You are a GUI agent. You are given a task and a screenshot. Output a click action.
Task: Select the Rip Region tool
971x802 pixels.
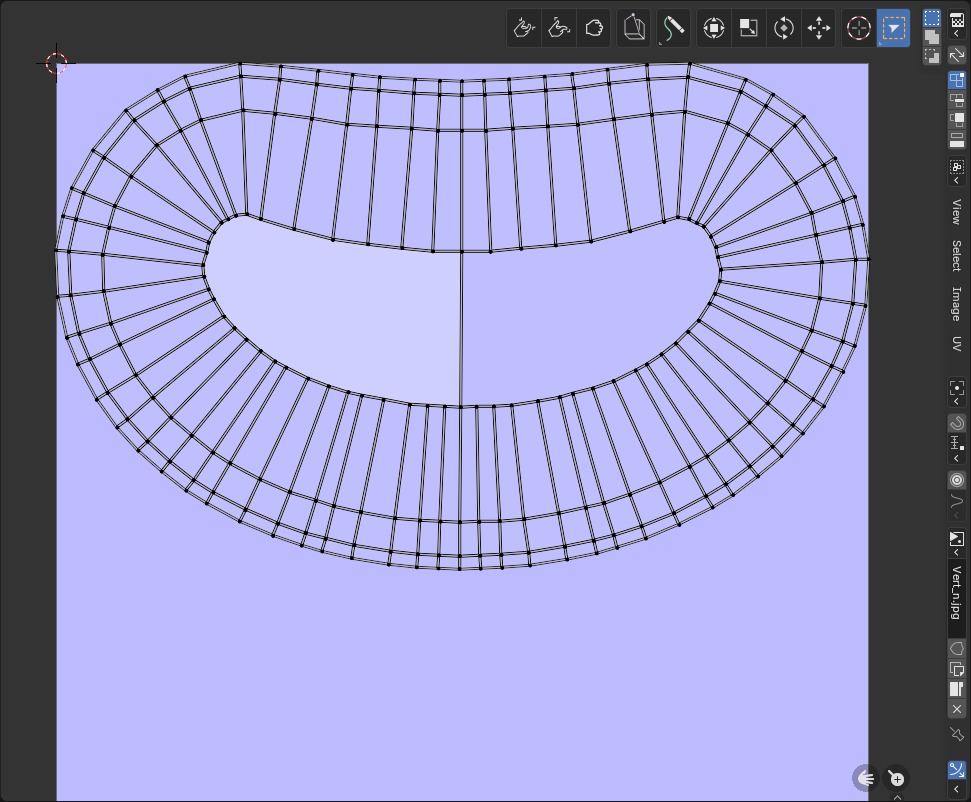(634, 28)
